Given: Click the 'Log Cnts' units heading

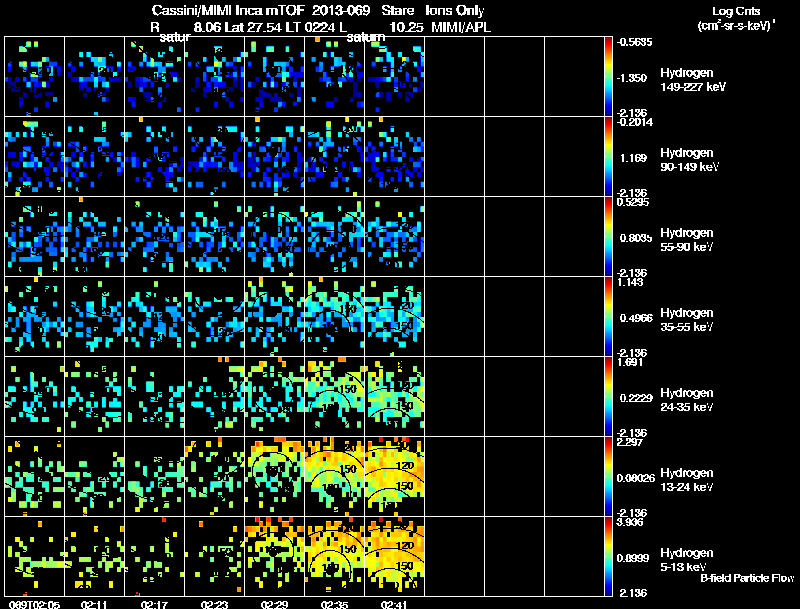Looking at the screenshot, I should pyautogui.click(x=736, y=11).
